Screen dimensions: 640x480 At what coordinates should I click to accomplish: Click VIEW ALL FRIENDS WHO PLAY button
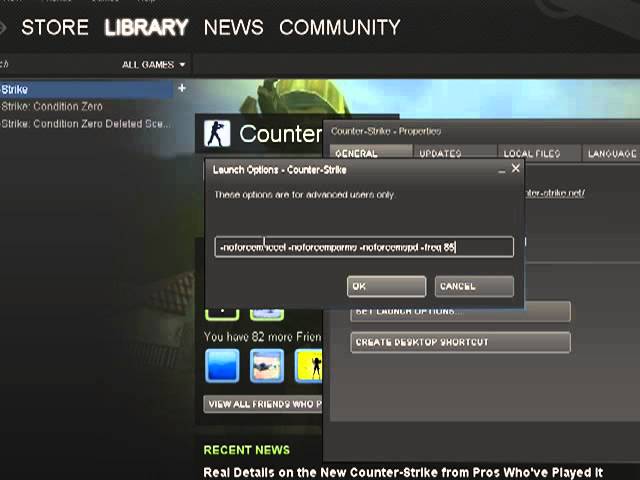263,404
